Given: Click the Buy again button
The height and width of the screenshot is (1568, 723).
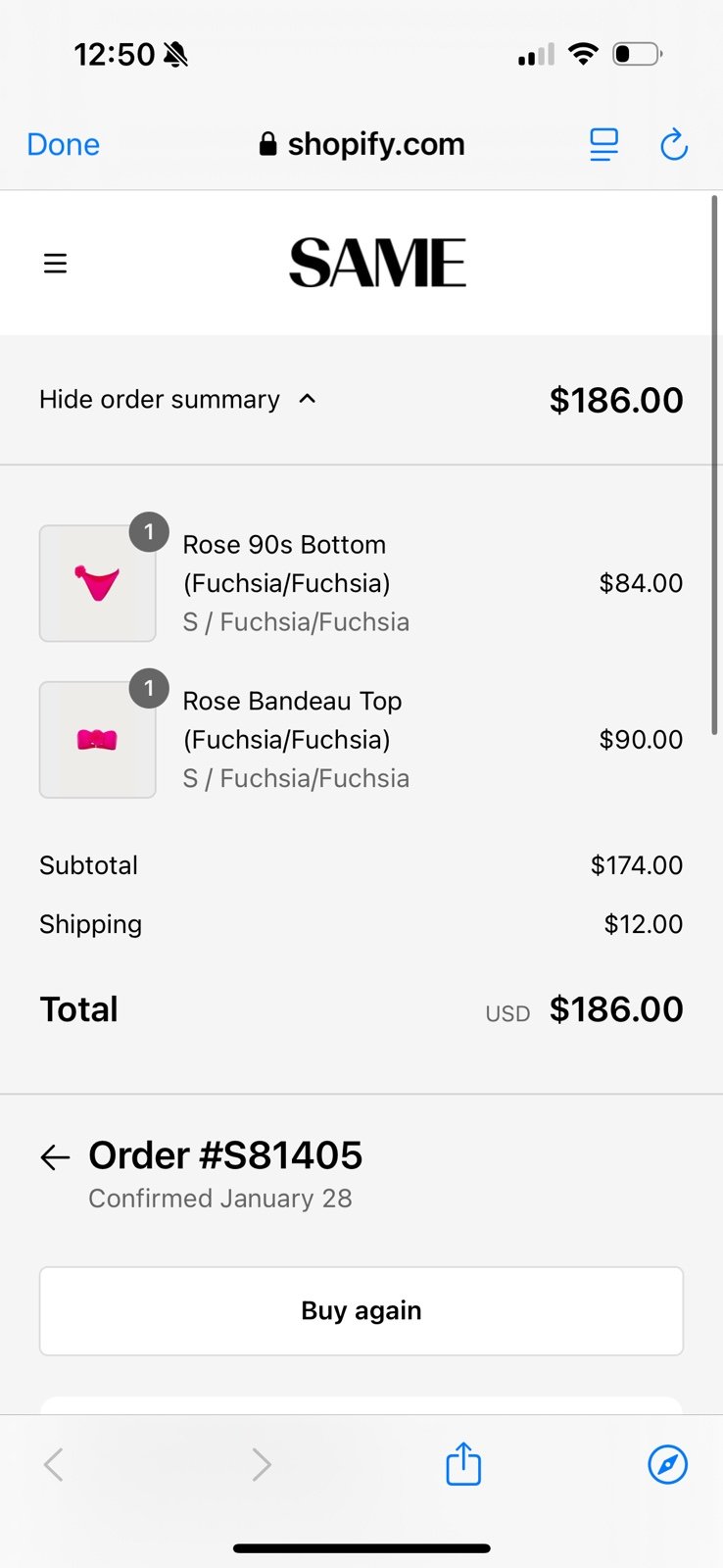Looking at the screenshot, I should (361, 1311).
